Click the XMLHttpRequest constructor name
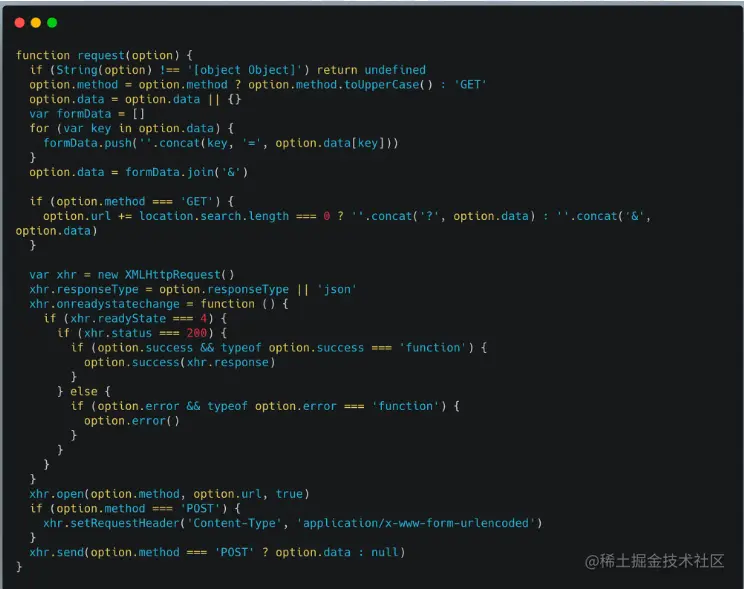Screen dimensions: 744x589 point(173,275)
